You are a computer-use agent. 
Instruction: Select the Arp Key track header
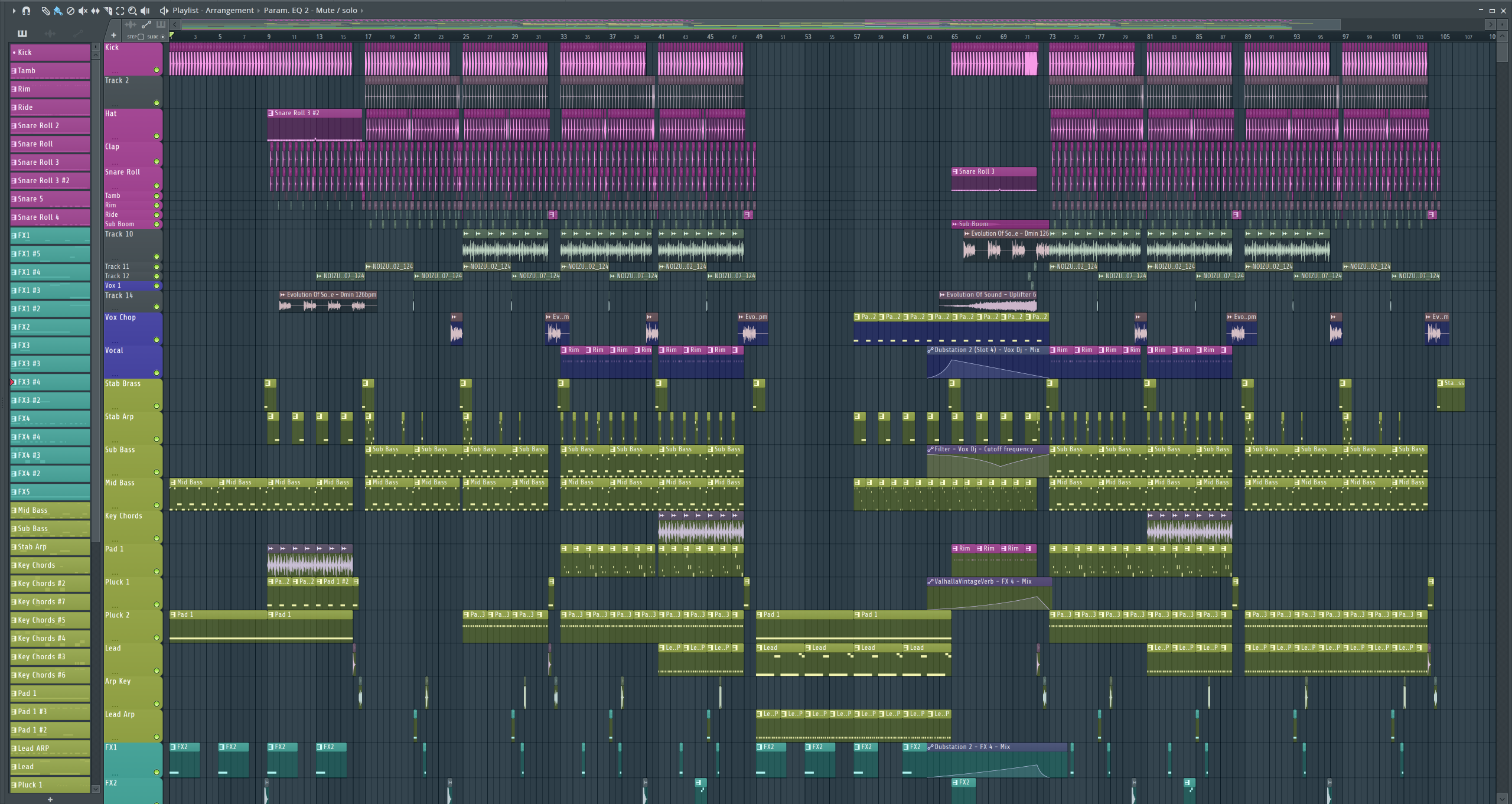point(133,692)
